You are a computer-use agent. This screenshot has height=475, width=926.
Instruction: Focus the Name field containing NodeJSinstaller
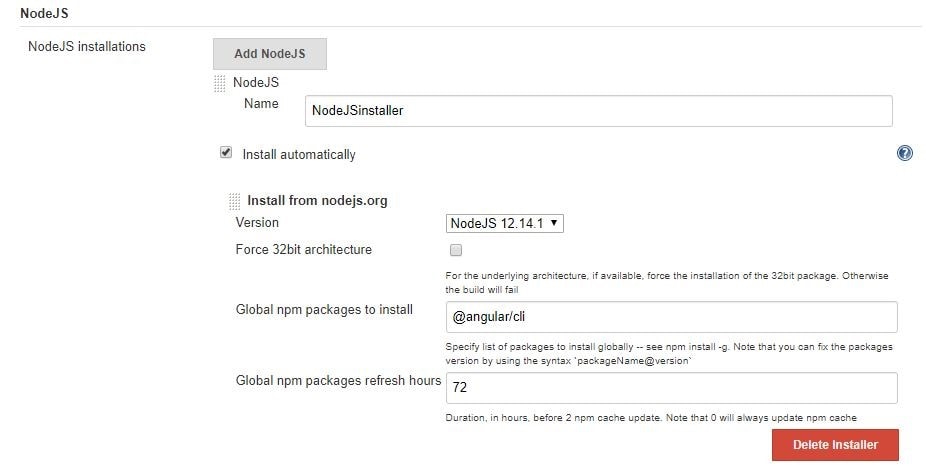pyautogui.click(x=598, y=111)
